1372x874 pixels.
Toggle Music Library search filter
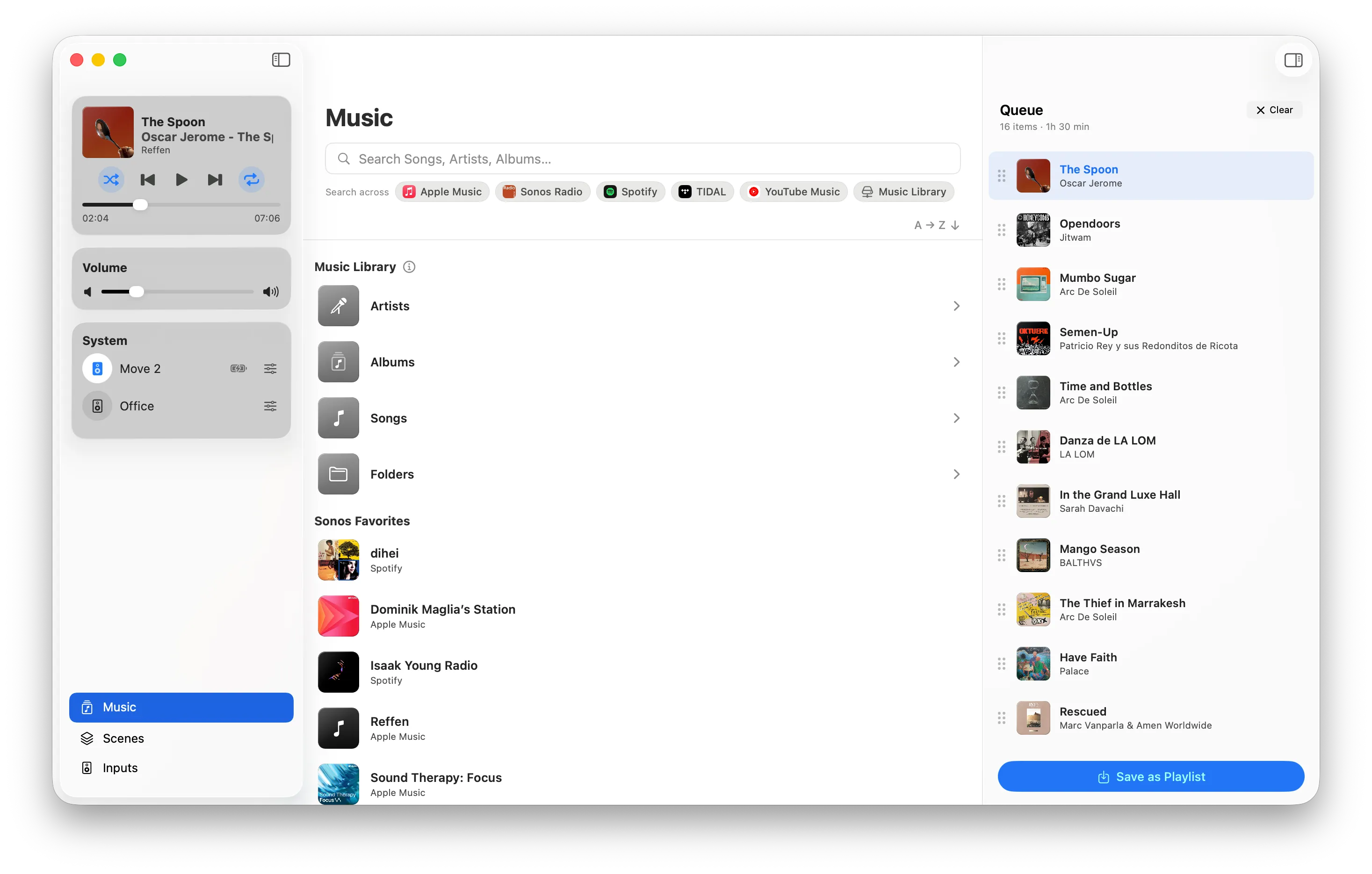click(x=903, y=192)
